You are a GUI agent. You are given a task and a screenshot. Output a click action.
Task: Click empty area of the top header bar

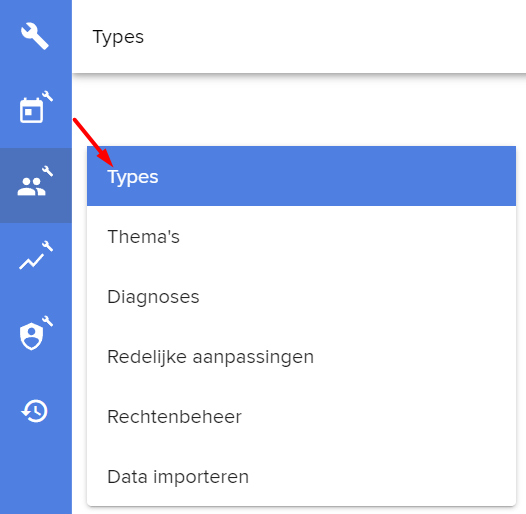click(x=335, y=36)
